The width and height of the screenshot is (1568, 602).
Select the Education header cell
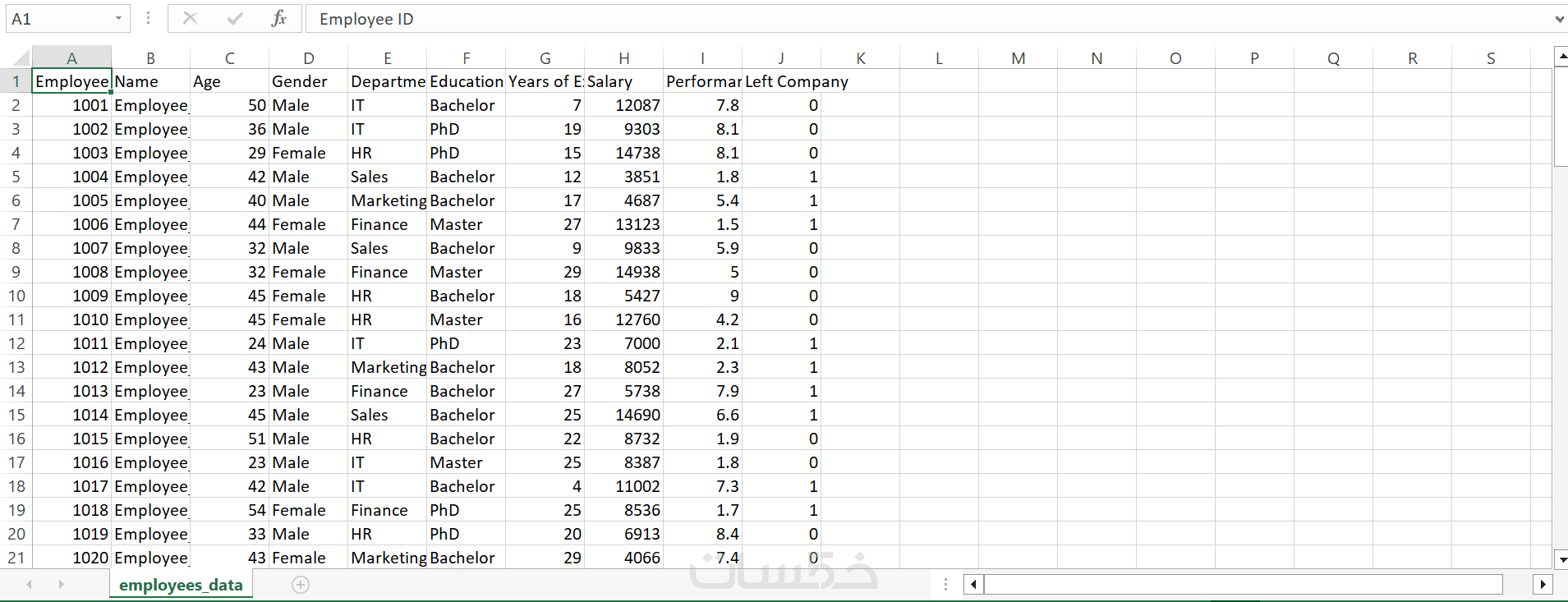coord(467,81)
